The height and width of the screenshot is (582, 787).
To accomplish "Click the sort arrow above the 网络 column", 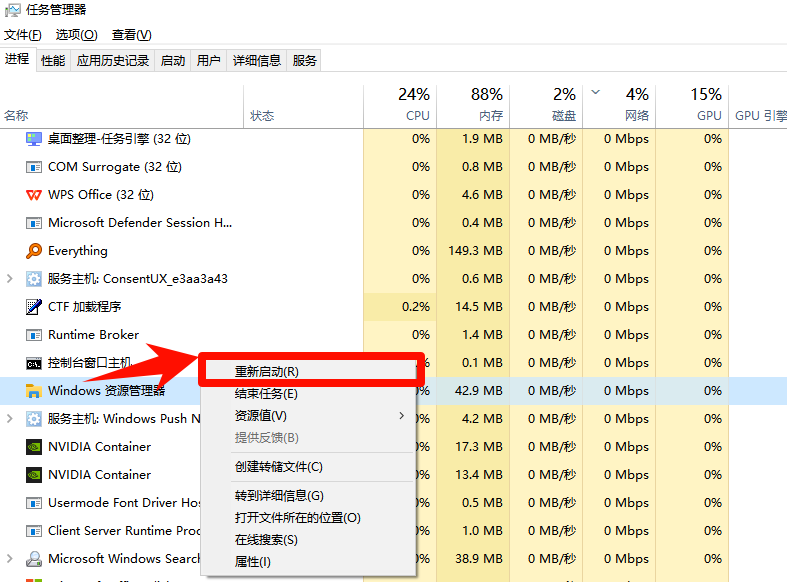I will (x=596, y=92).
